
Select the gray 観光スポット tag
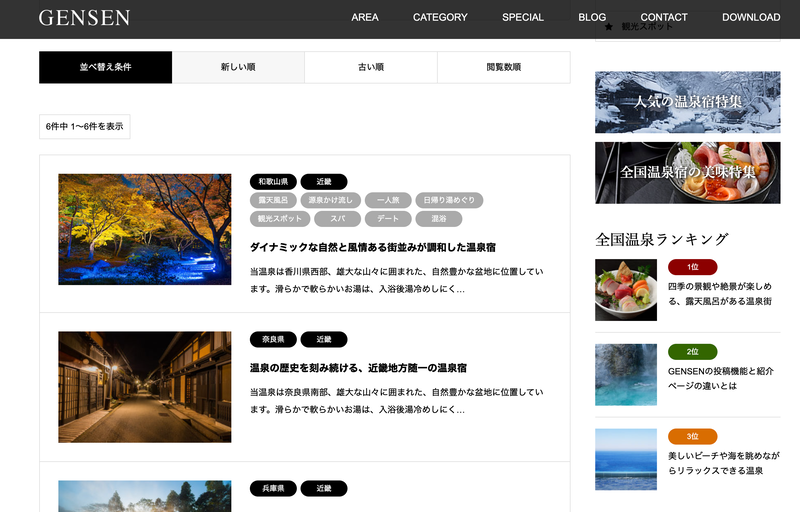click(280, 219)
